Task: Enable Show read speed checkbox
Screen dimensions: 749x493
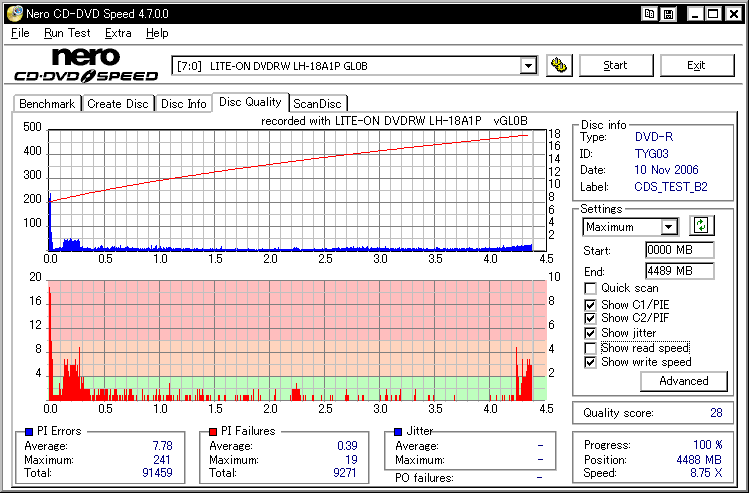Action: 590,348
